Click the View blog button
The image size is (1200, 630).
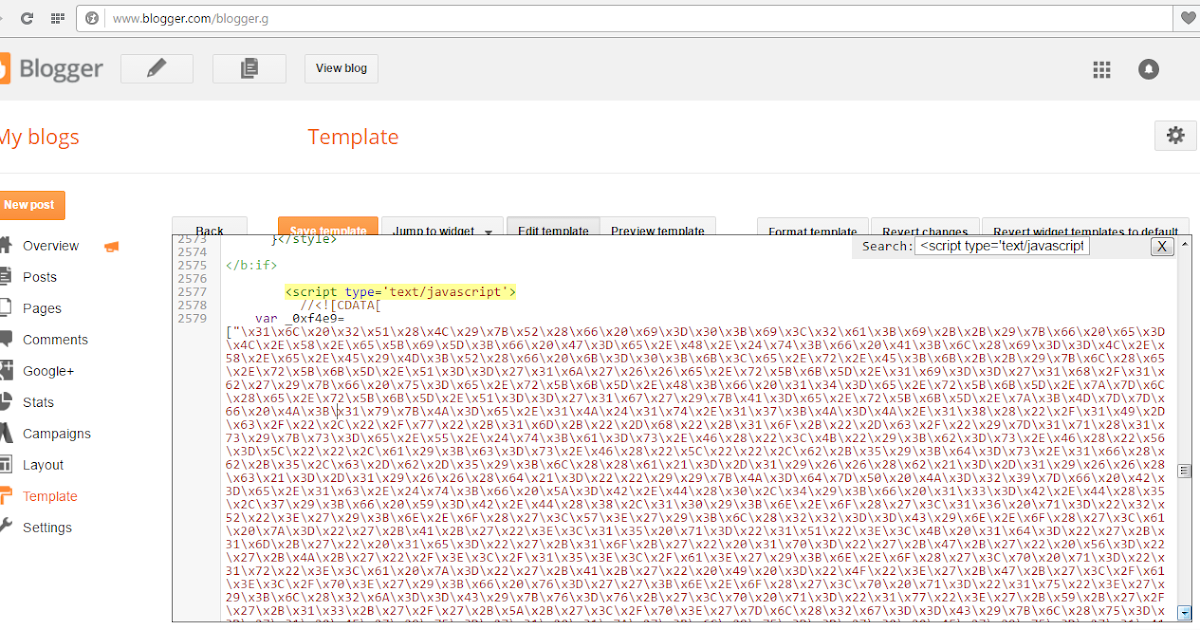click(340, 68)
